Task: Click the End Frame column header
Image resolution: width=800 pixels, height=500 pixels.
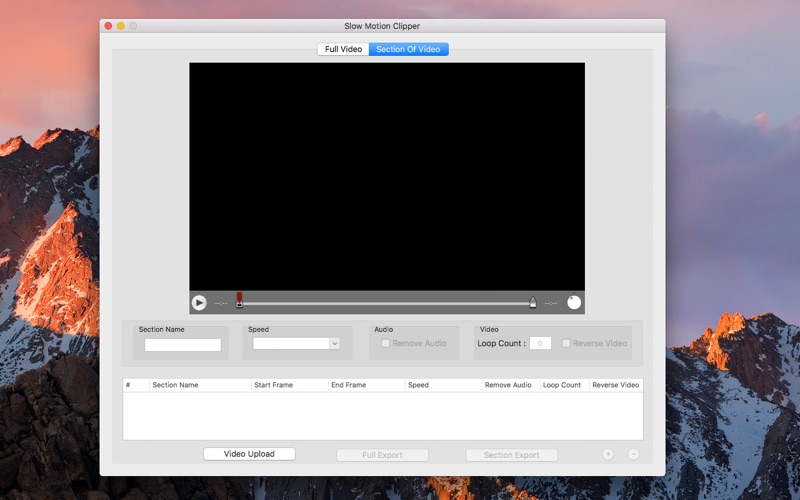Action: coord(366,385)
